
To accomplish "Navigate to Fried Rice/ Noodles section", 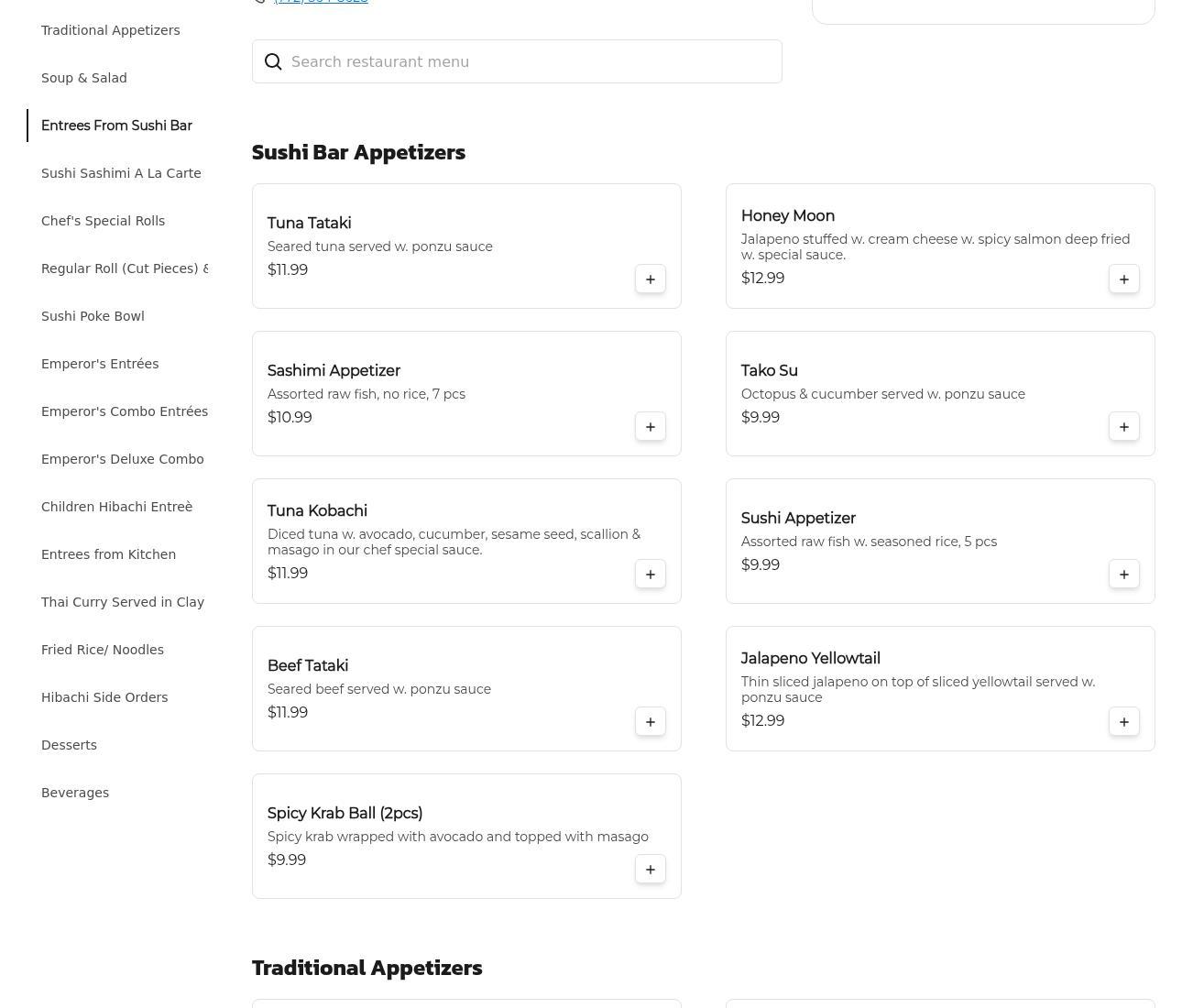I will [x=103, y=650].
